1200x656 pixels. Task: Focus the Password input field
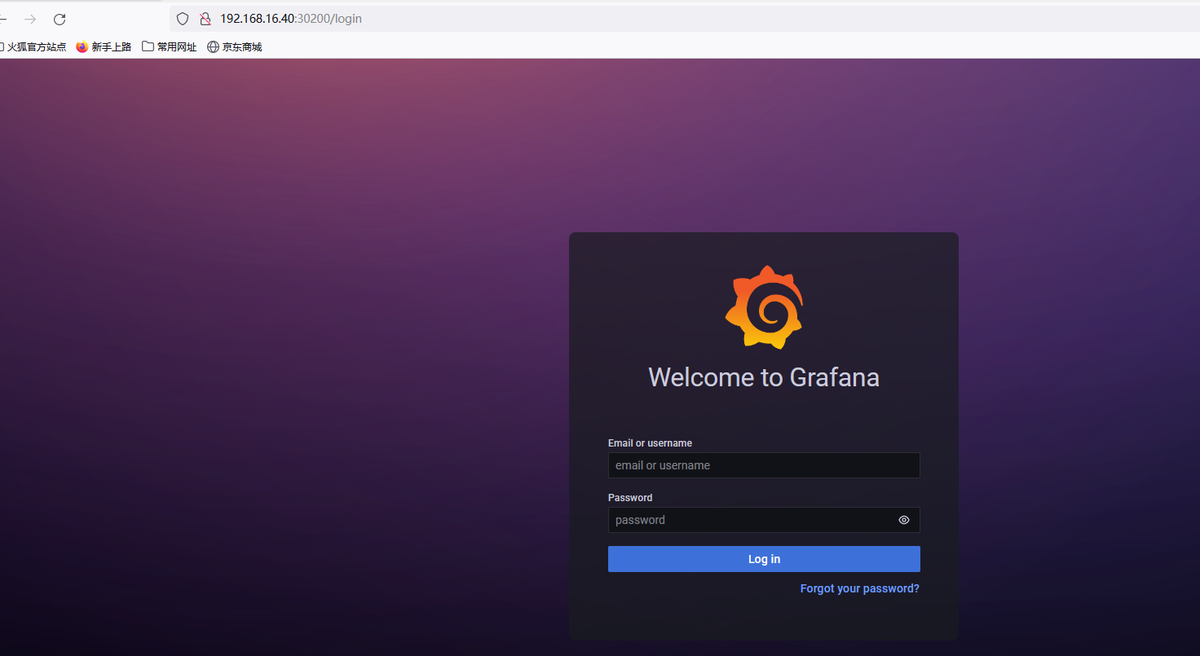click(x=764, y=520)
